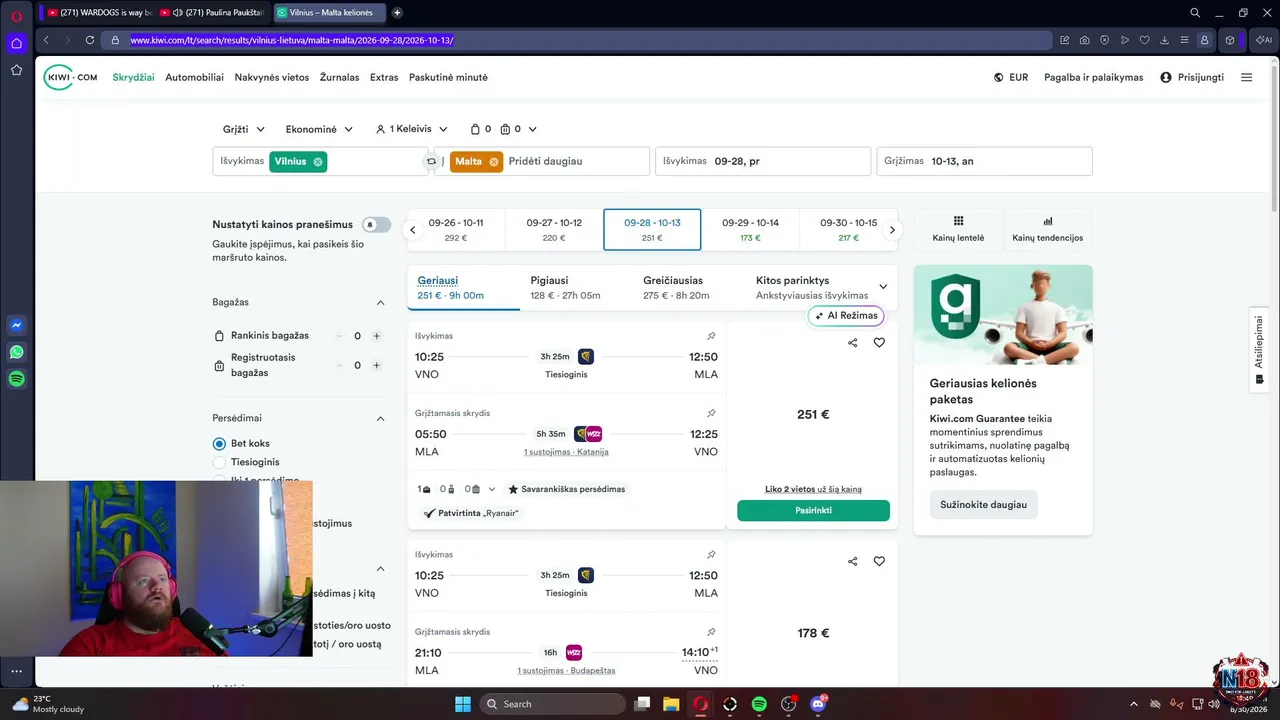Enable AI Režimas mode

tap(846, 316)
